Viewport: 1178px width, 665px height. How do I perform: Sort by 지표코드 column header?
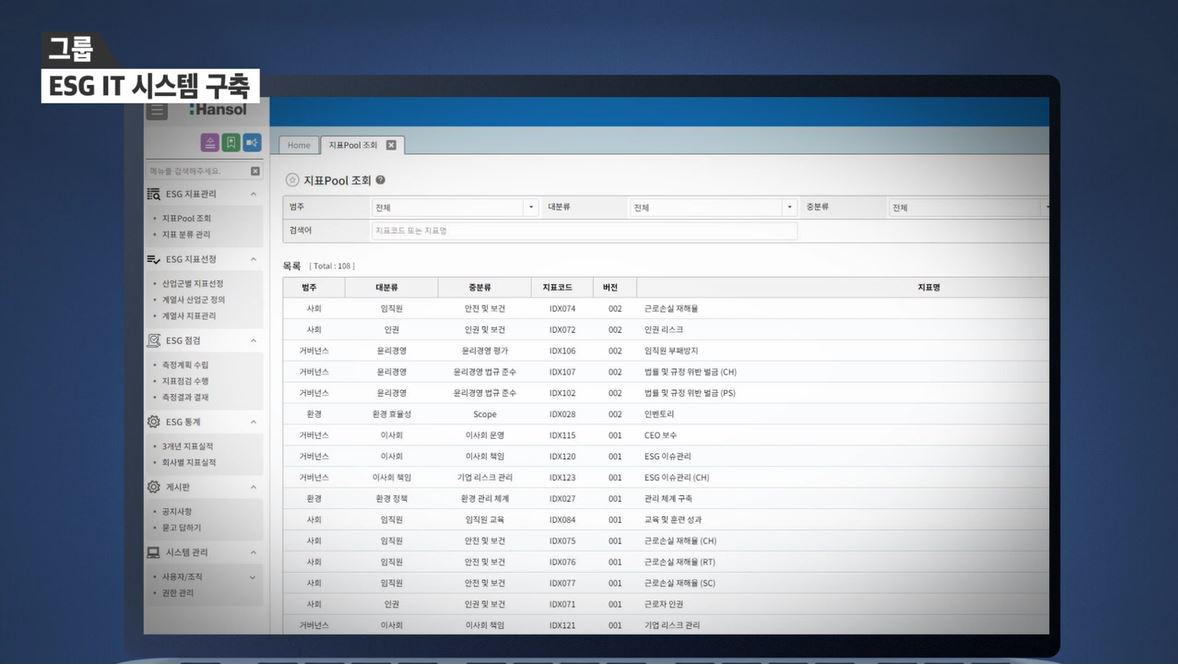click(x=562, y=287)
